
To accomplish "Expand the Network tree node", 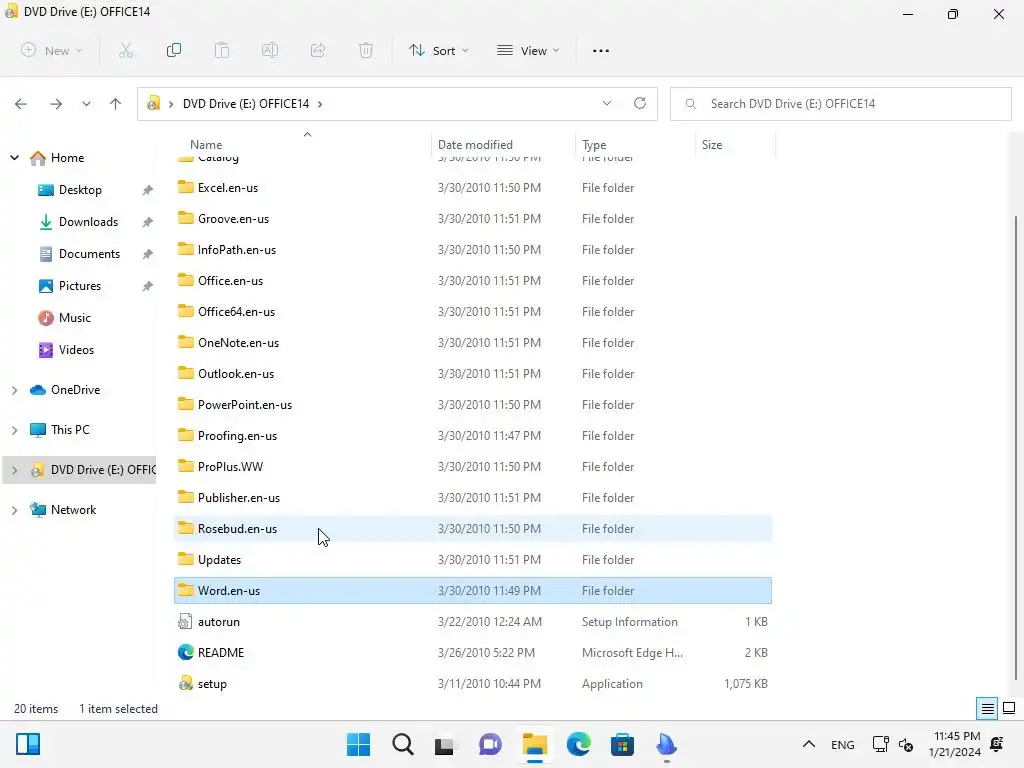I will pyautogui.click(x=14, y=510).
